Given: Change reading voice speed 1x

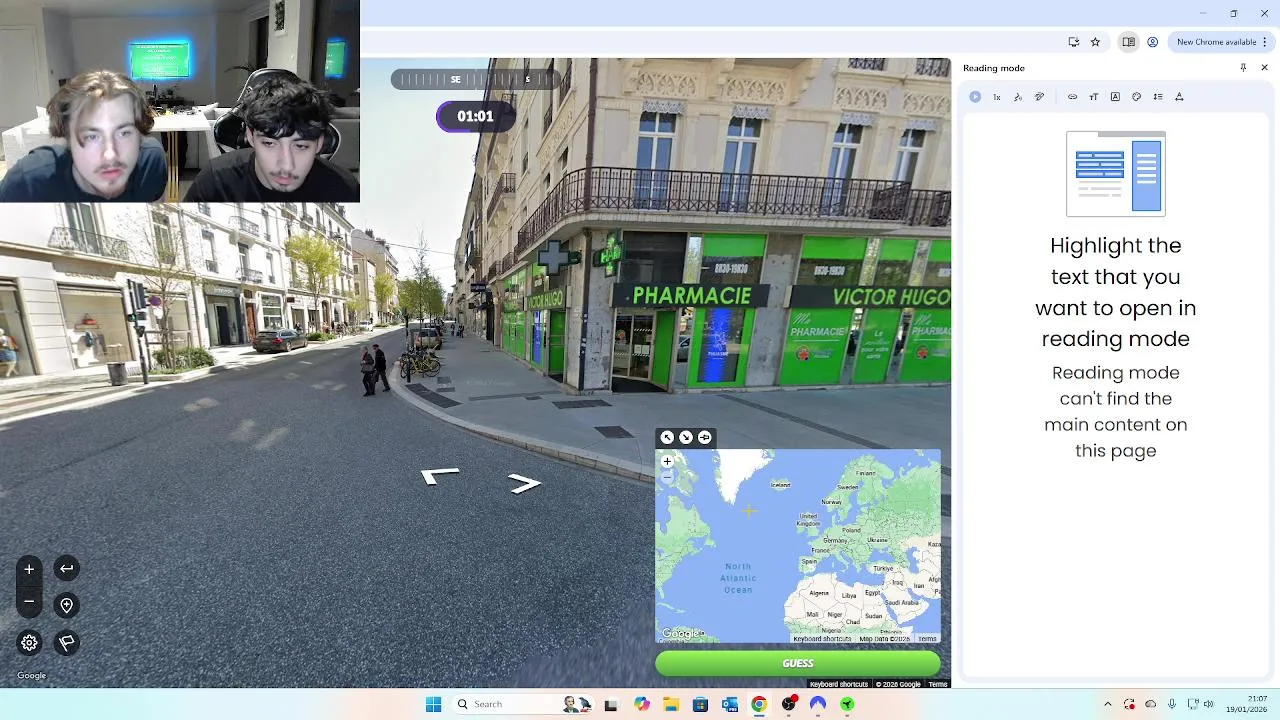Looking at the screenshot, I should click(996, 97).
